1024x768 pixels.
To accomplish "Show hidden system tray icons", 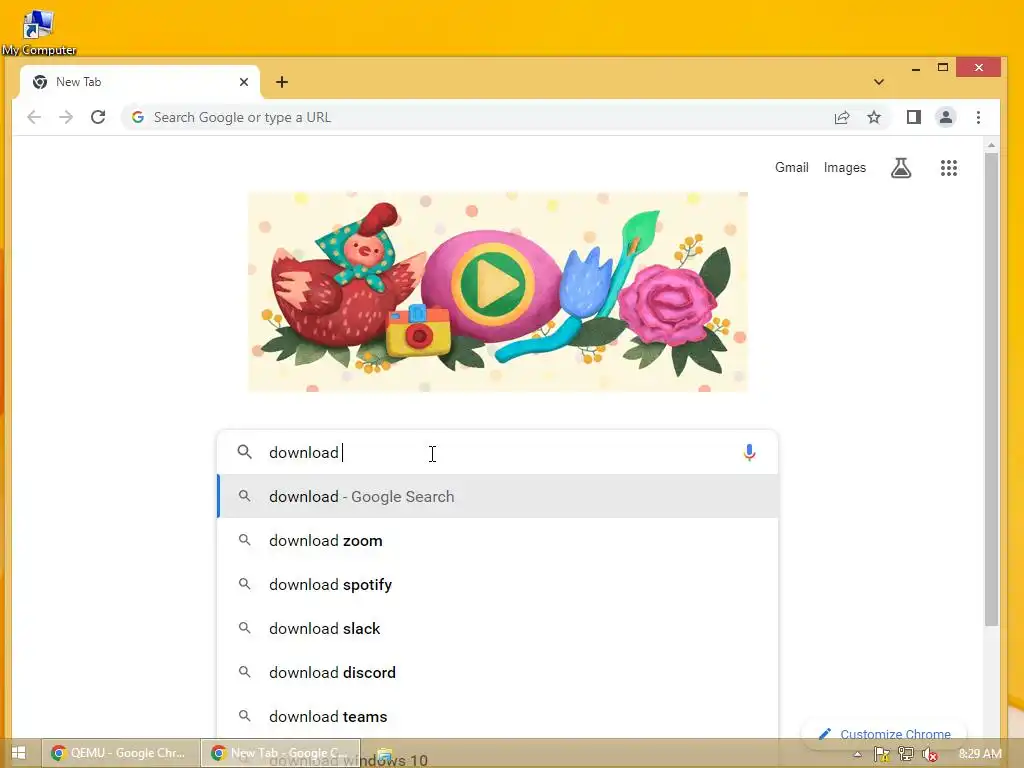I will point(857,754).
